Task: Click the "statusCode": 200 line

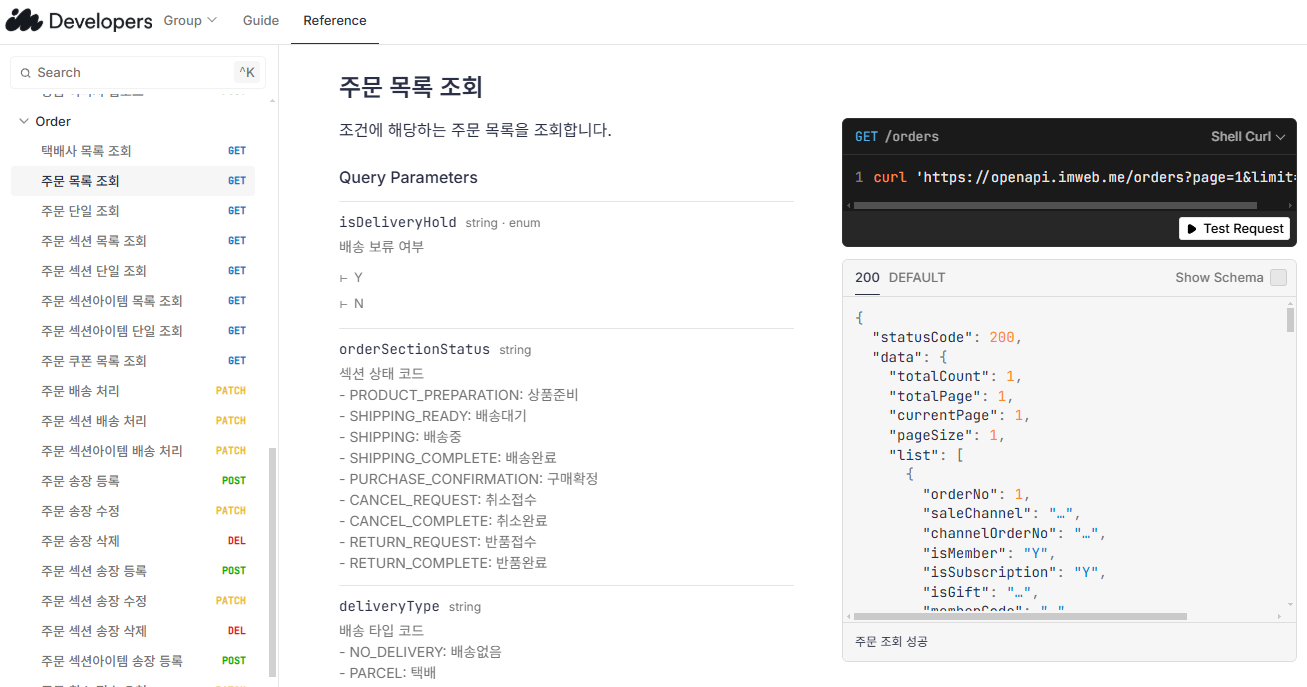Action: (947, 337)
